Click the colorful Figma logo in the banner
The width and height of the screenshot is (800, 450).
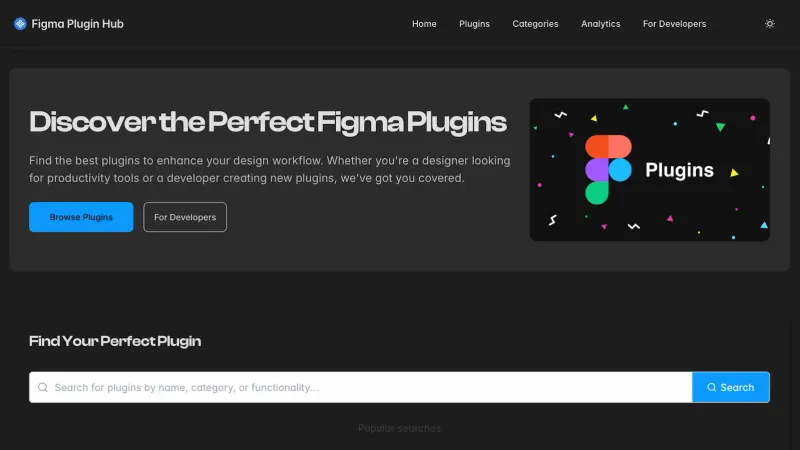point(608,169)
